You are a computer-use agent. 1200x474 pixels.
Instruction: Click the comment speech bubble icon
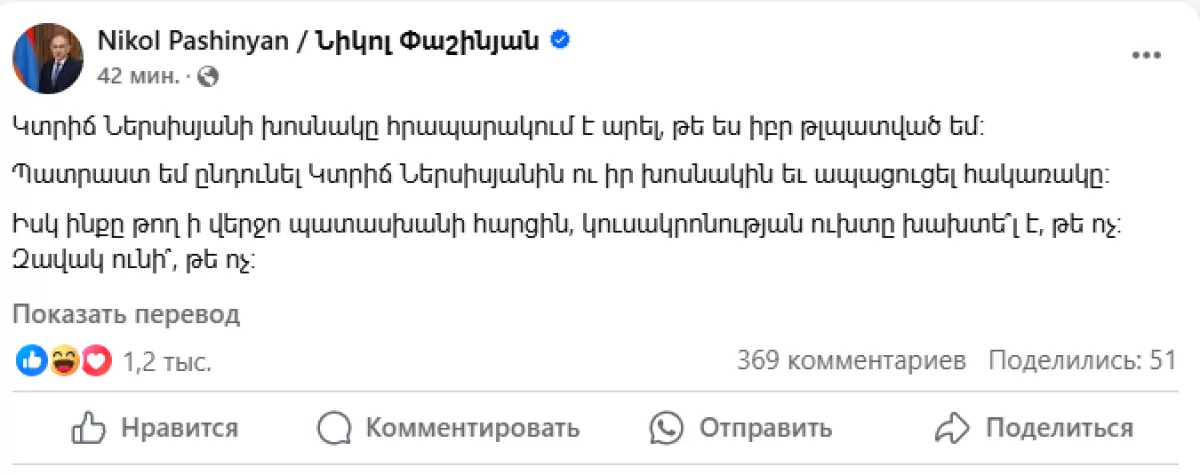[333, 429]
